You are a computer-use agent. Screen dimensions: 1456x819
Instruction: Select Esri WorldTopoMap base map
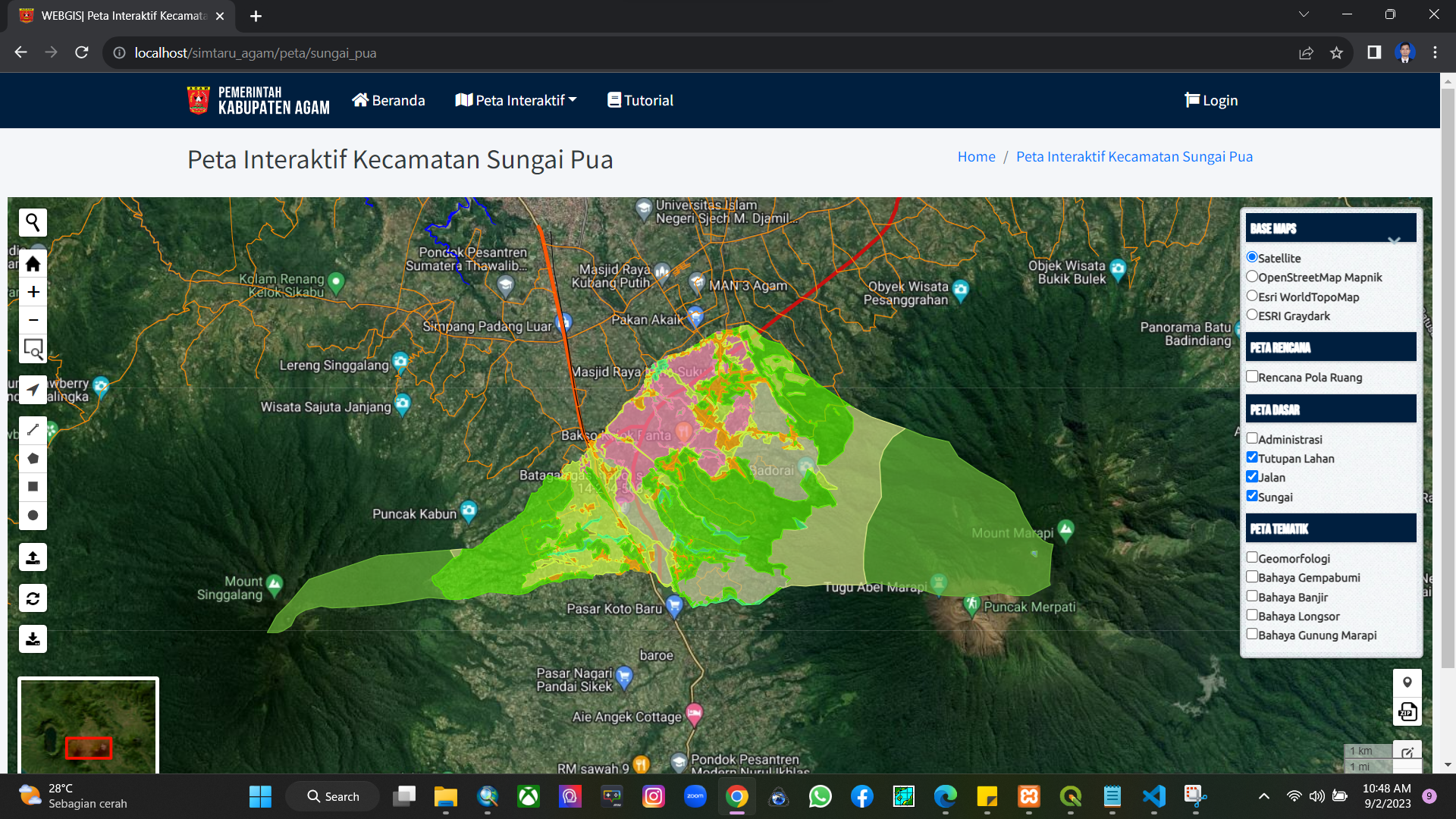1252,296
